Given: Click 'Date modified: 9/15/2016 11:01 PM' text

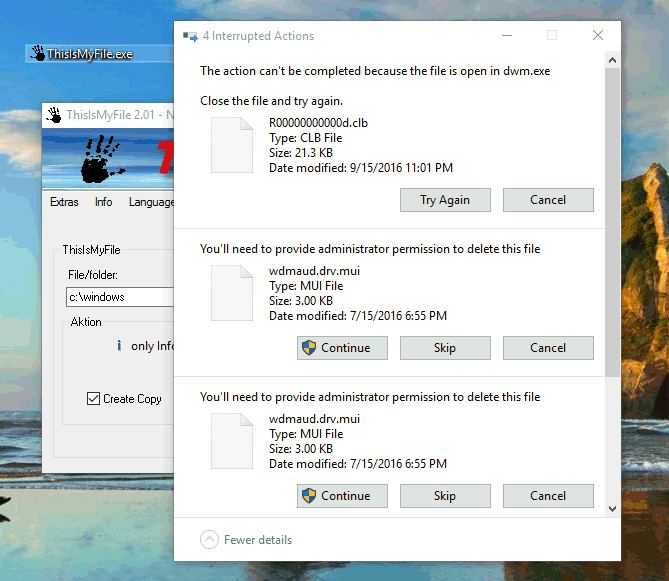Looking at the screenshot, I should 361,168.
